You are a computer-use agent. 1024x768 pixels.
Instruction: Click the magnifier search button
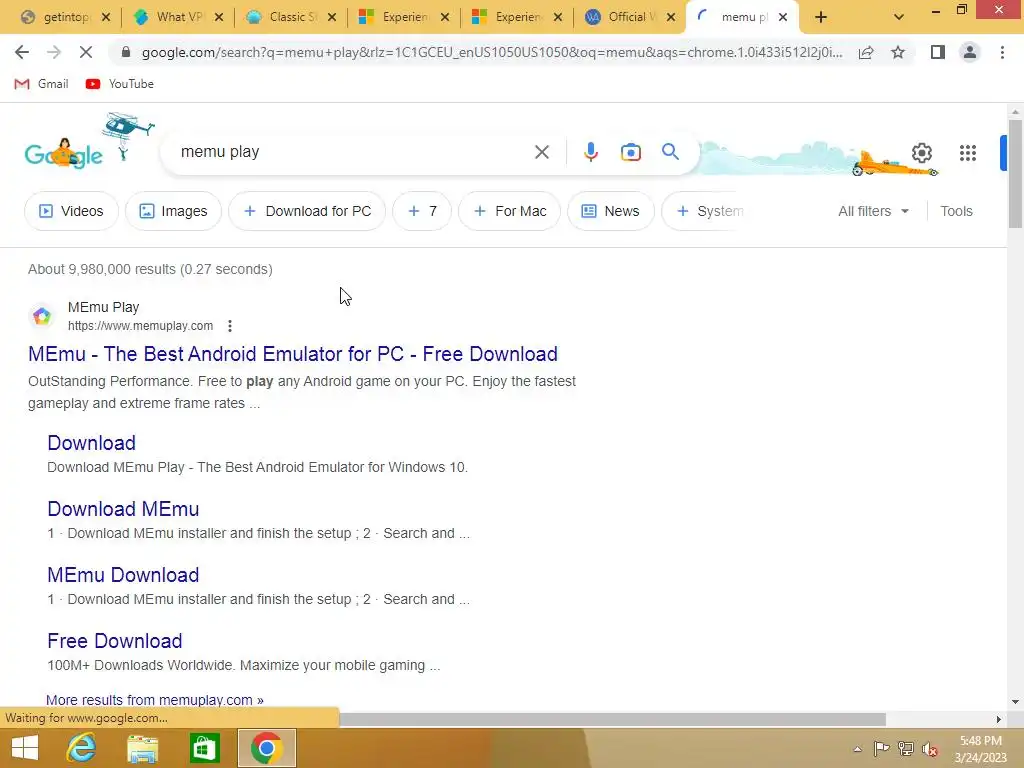pos(670,152)
